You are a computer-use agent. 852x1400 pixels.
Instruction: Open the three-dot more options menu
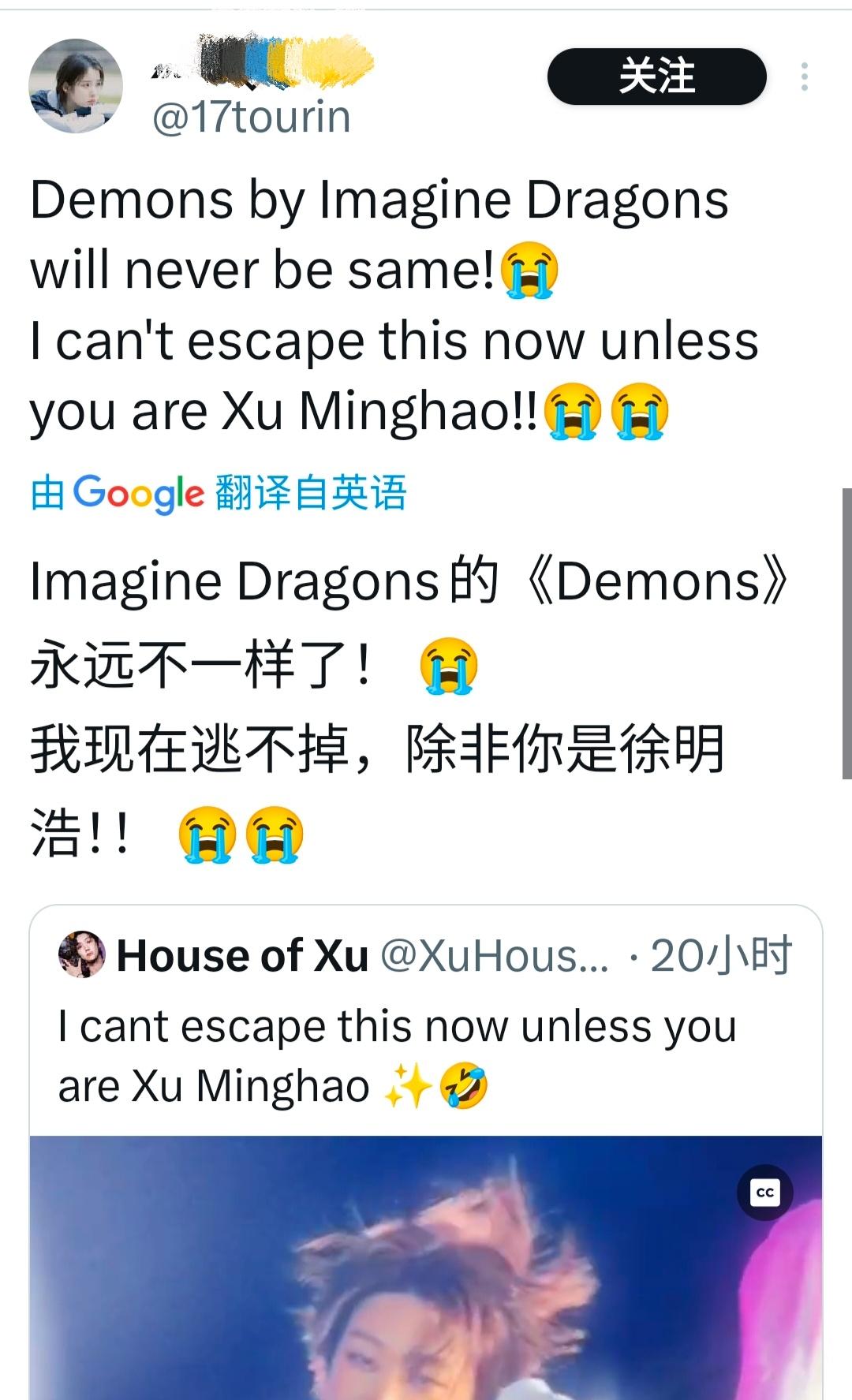tap(804, 77)
